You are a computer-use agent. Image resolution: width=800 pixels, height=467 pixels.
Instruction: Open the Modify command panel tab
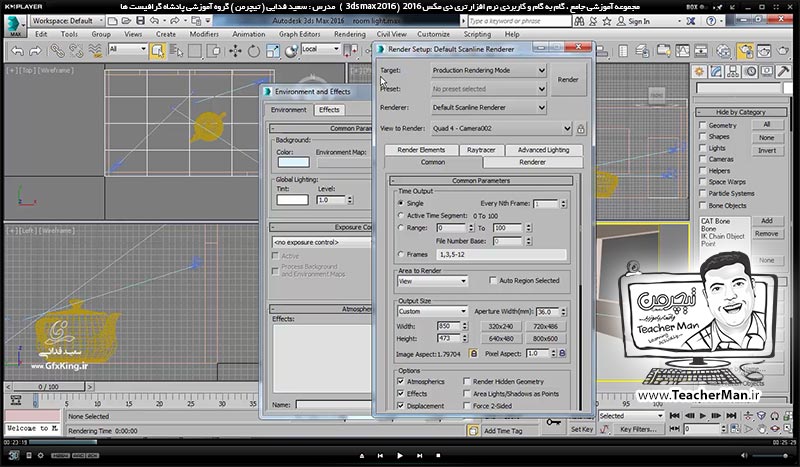coord(716,72)
